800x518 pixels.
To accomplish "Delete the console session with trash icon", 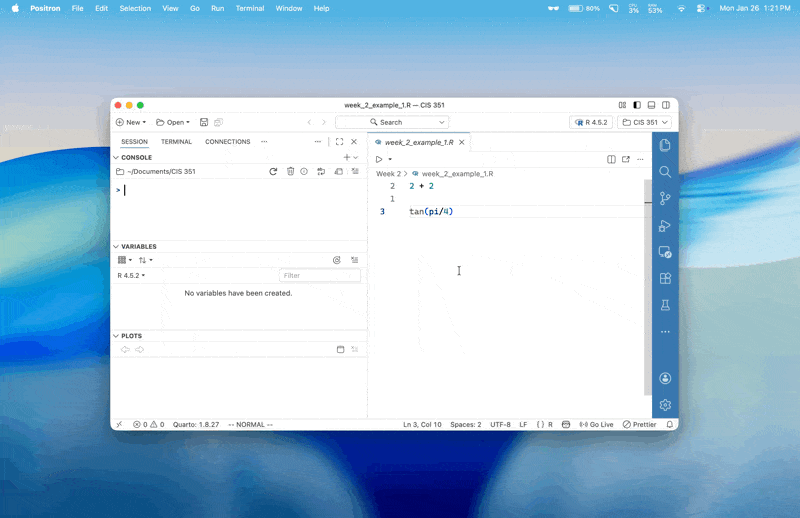I will click(x=290, y=171).
